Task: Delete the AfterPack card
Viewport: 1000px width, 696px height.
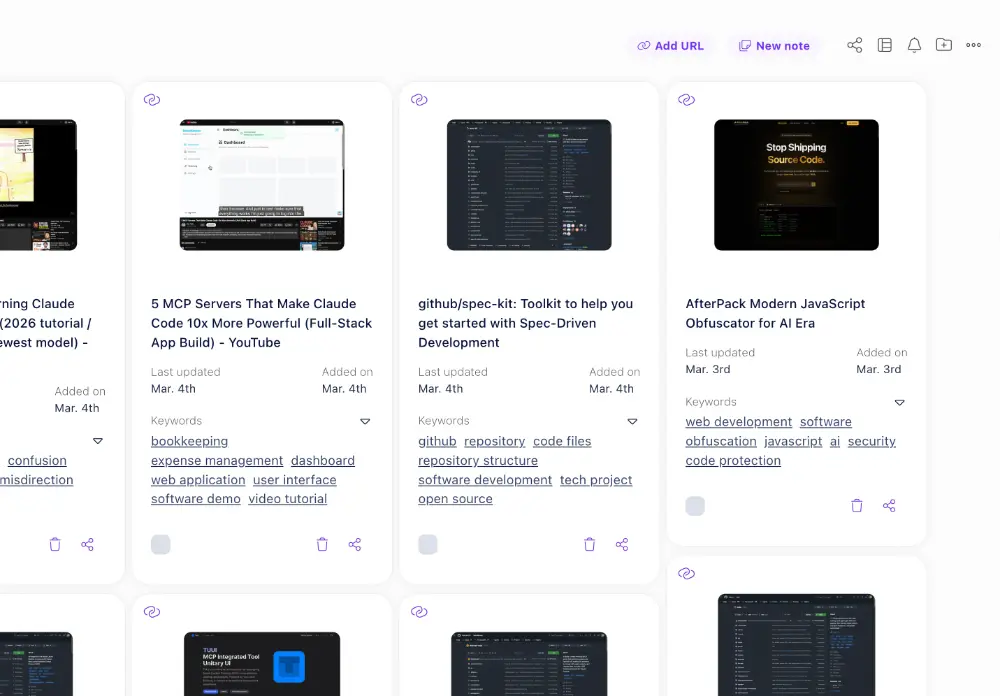Action: (x=857, y=506)
